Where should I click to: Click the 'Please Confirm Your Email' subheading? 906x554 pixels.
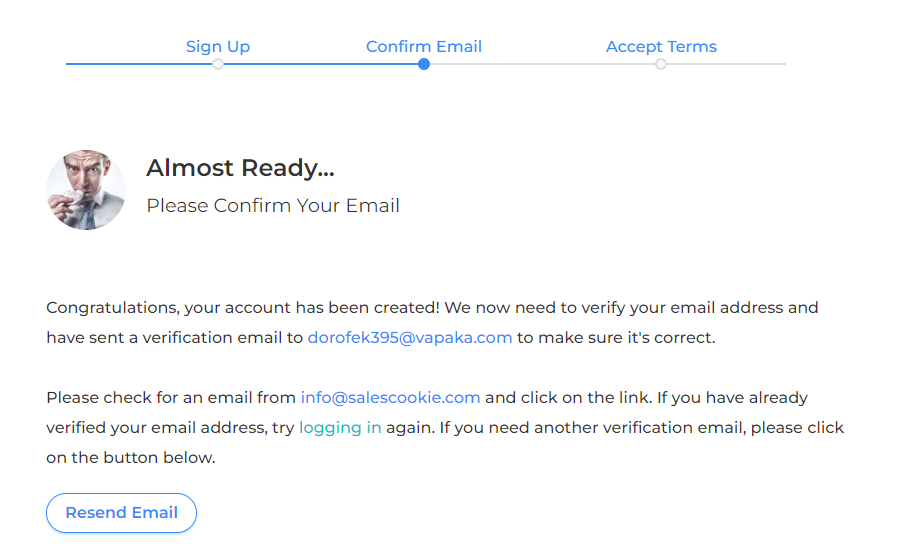click(x=273, y=206)
